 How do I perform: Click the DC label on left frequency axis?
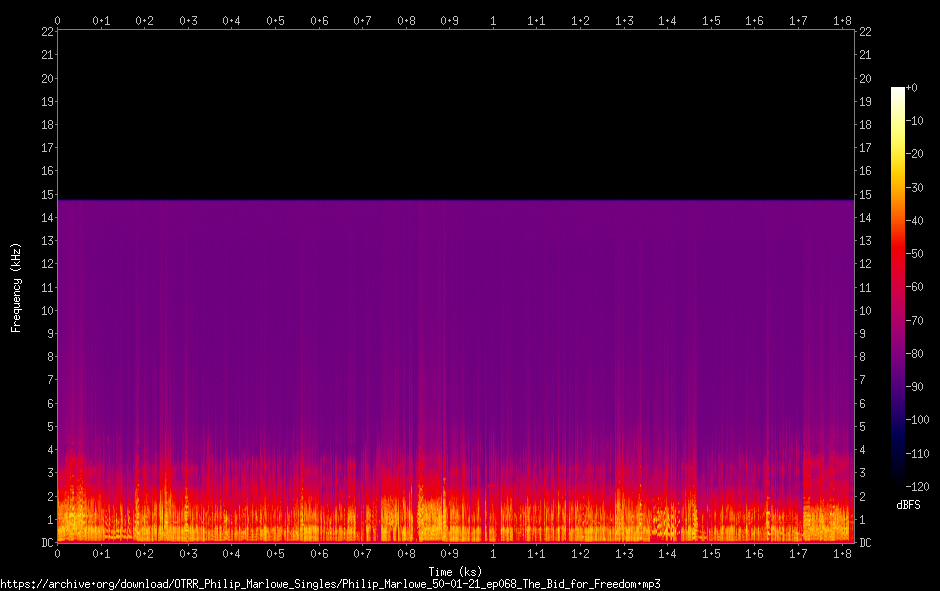[x=46, y=543]
